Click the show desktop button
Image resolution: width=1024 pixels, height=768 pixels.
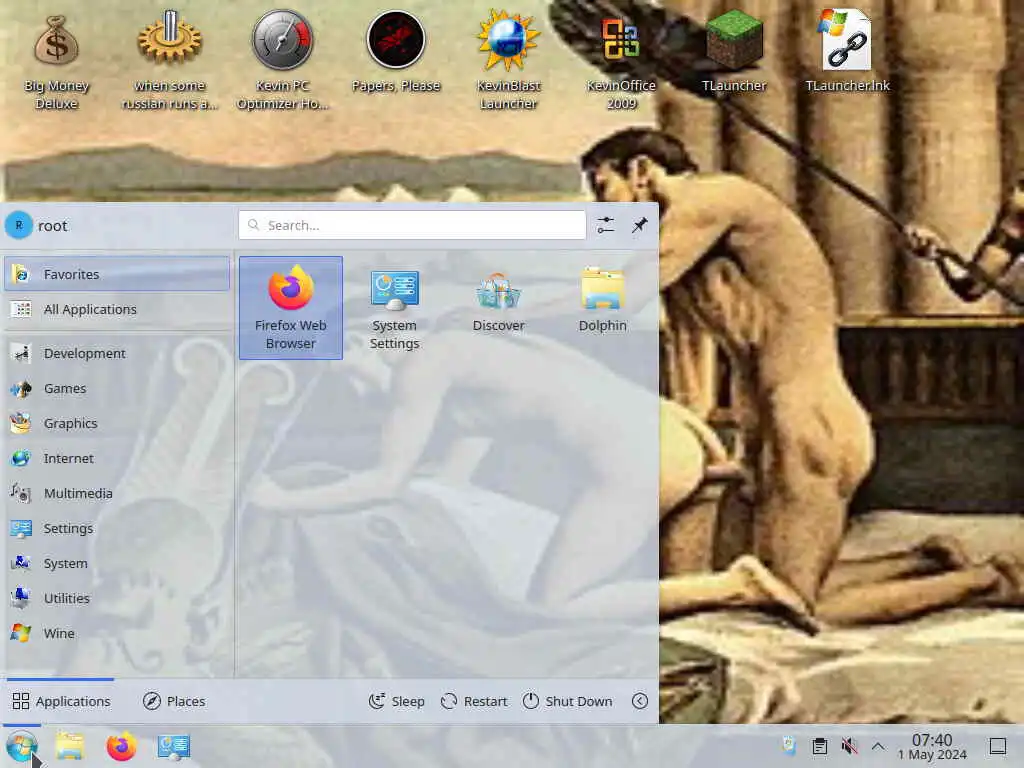pyautogui.click(x=998, y=746)
